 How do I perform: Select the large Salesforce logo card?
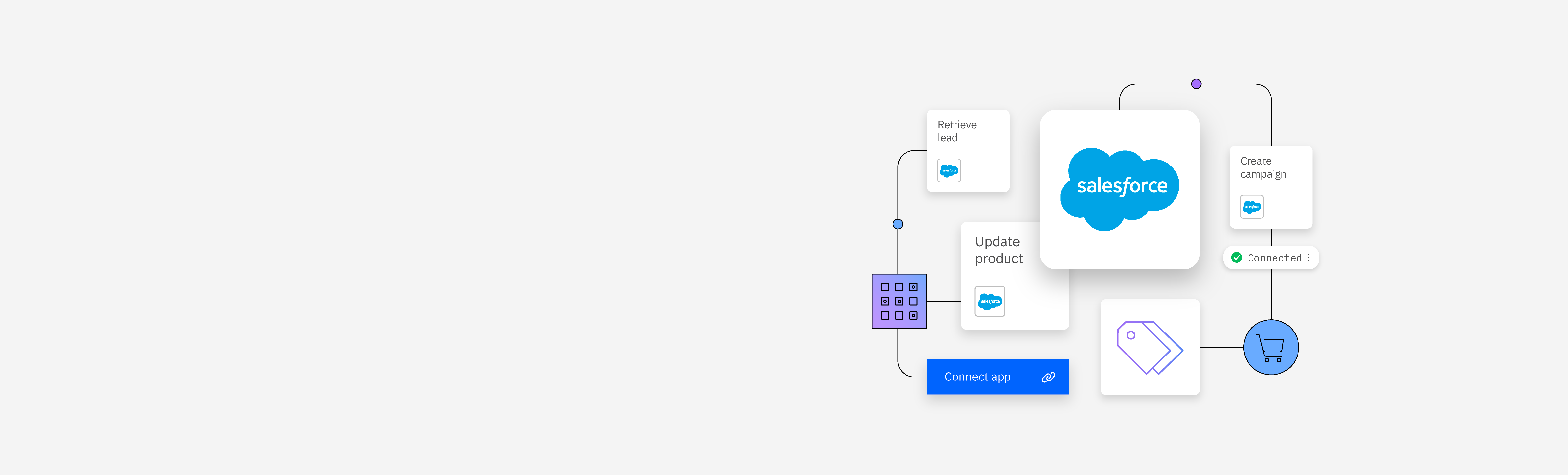(x=1119, y=189)
